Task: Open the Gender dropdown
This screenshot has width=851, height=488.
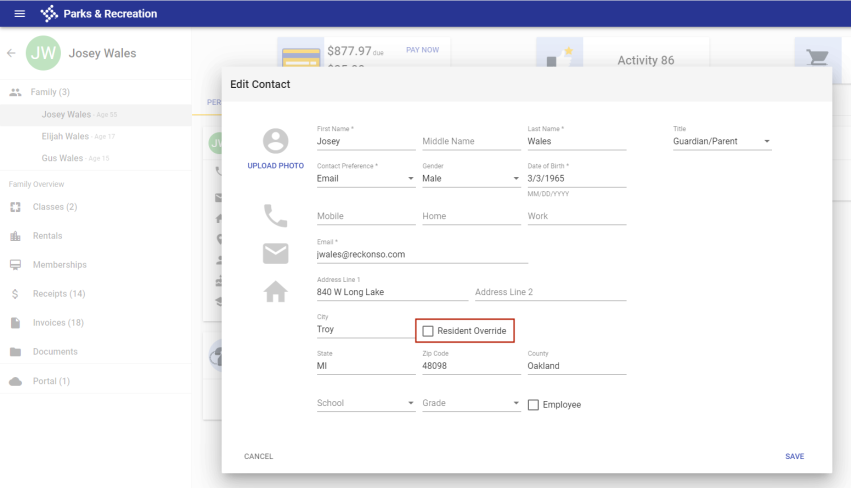Action: (470, 179)
